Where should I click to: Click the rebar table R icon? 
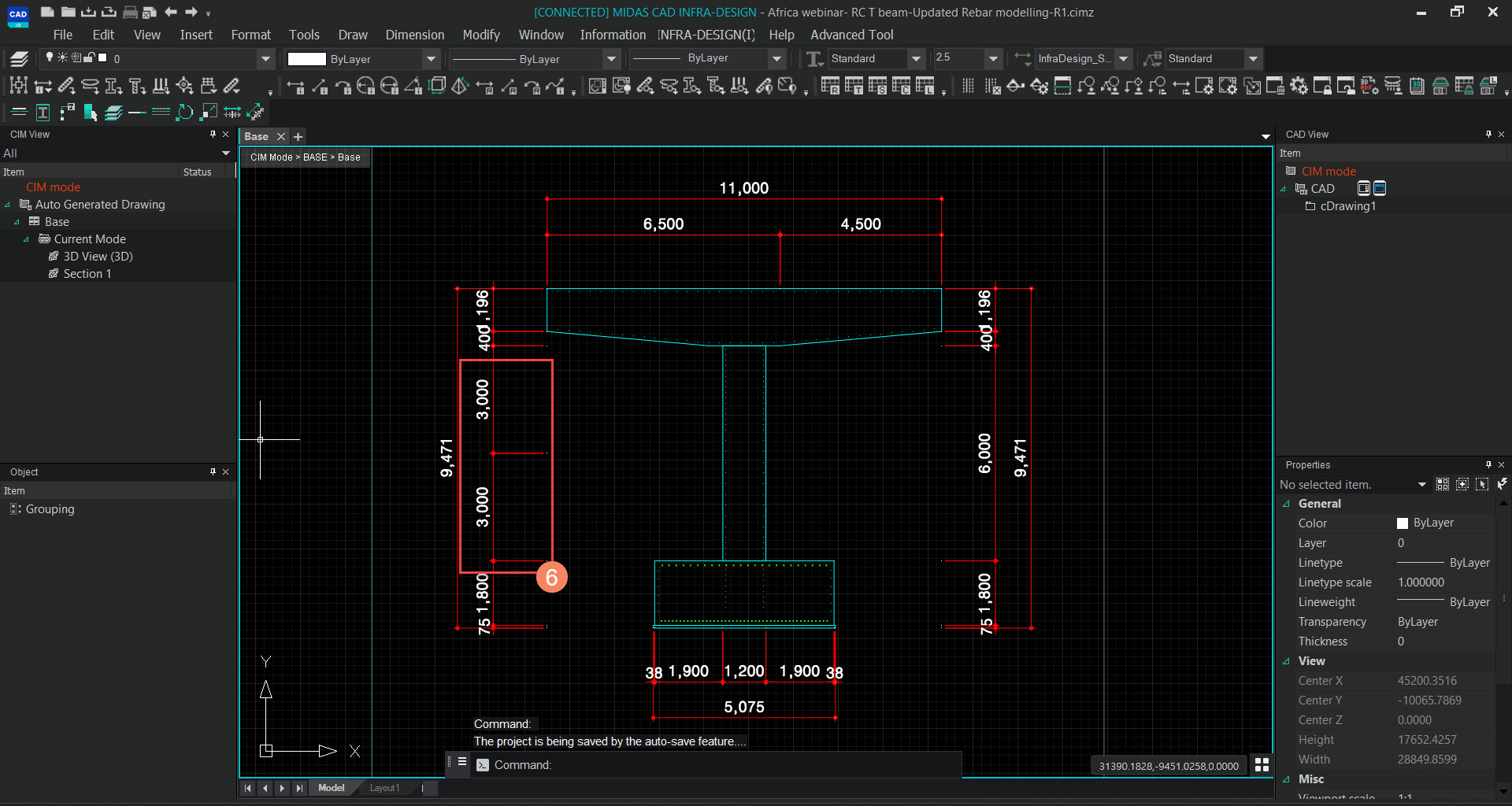pos(830,86)
